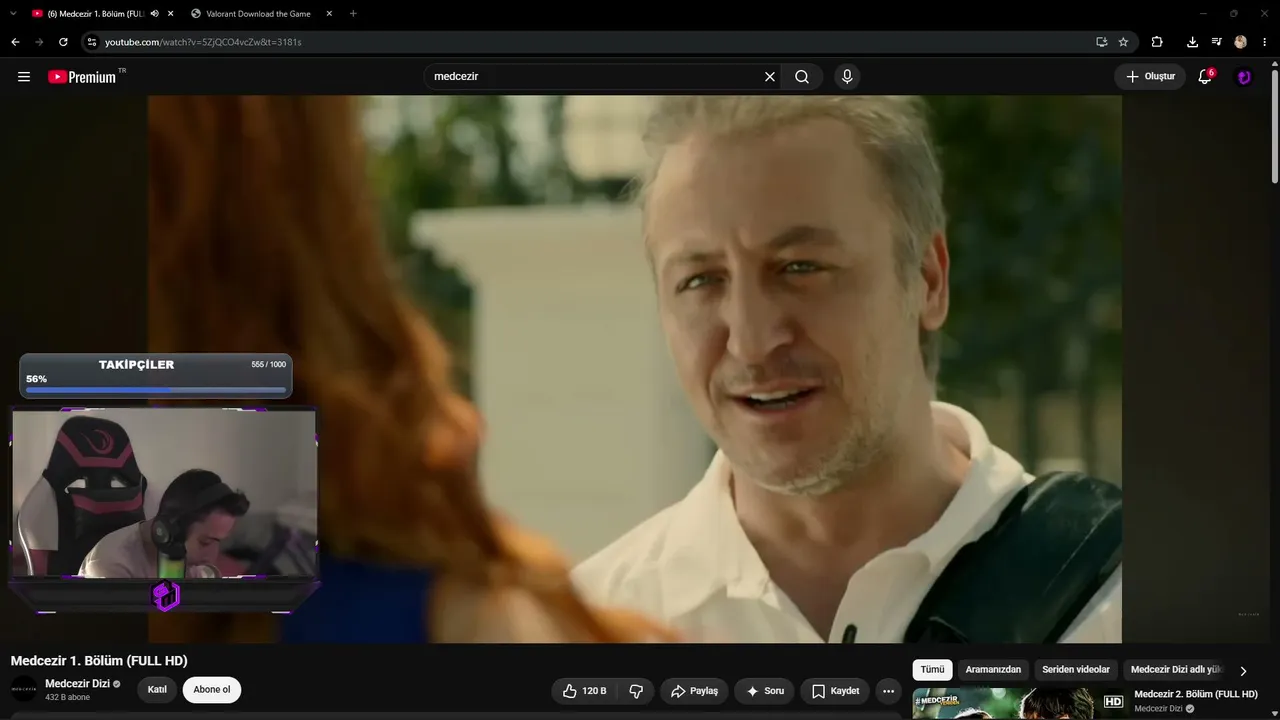
Task: Dislike the video with thumbs down
Action: 636,691
